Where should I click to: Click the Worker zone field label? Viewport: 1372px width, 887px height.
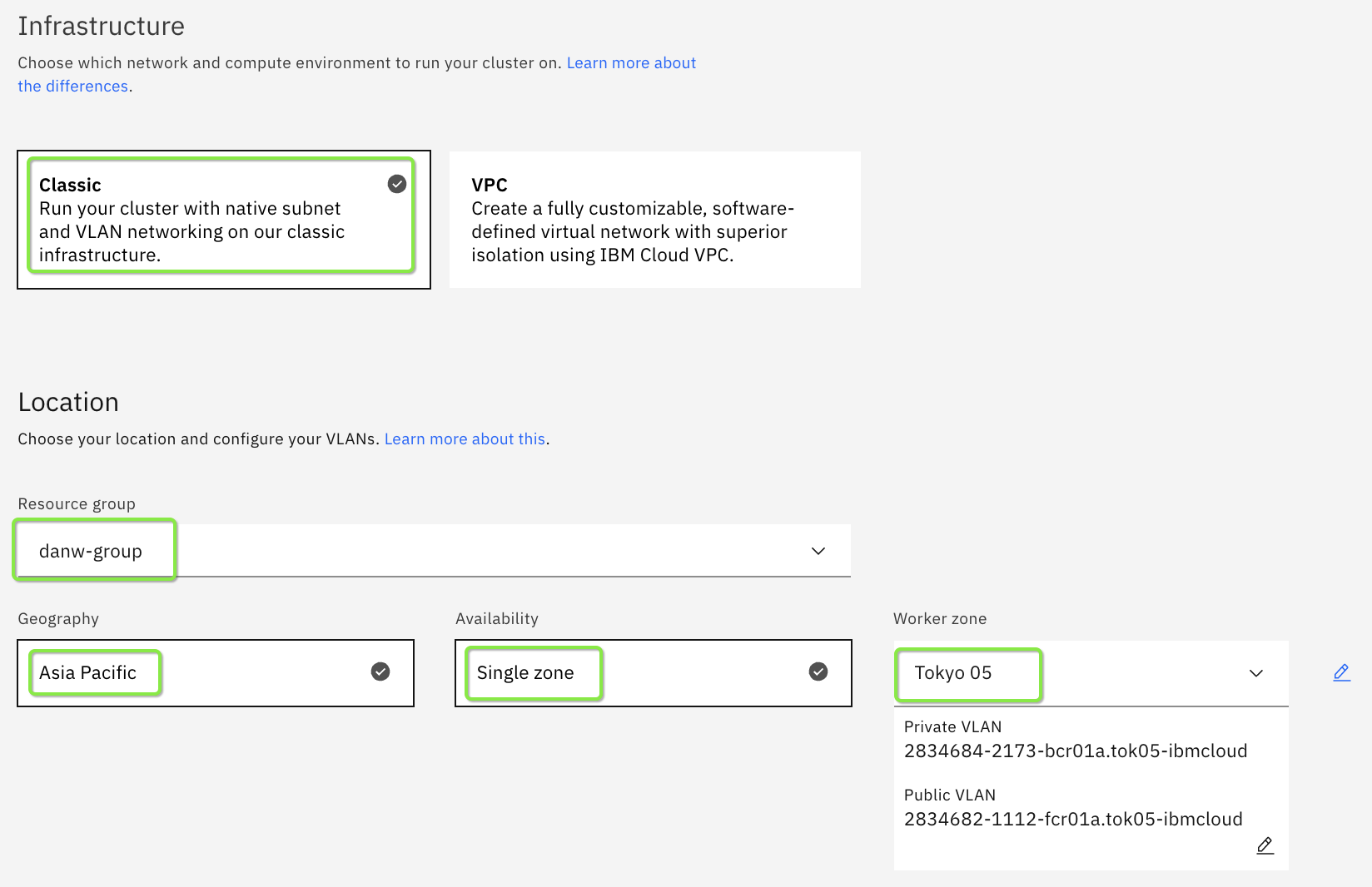tap(940, 619)
